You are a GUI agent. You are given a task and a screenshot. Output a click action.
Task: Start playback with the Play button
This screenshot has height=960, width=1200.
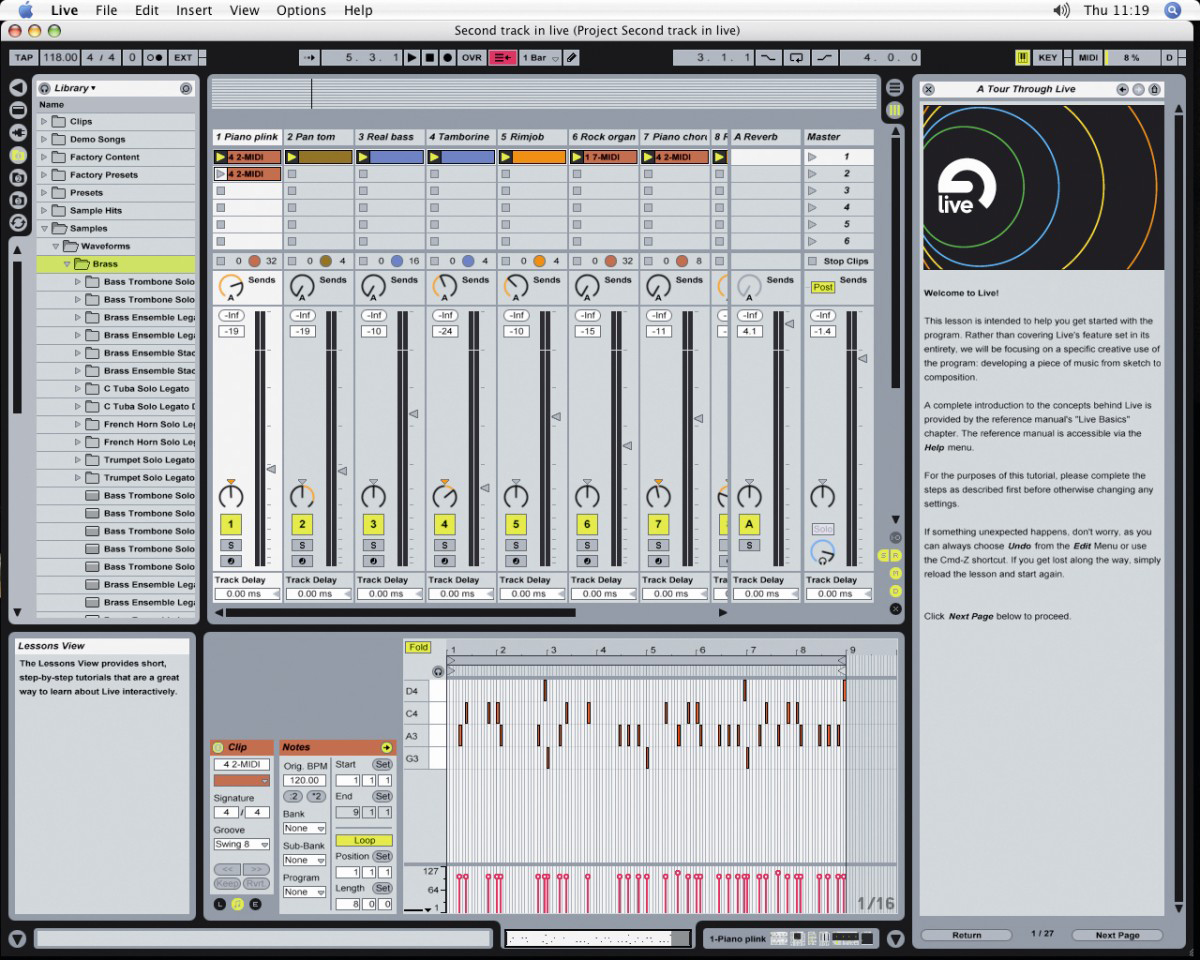[x=412, y=58]
